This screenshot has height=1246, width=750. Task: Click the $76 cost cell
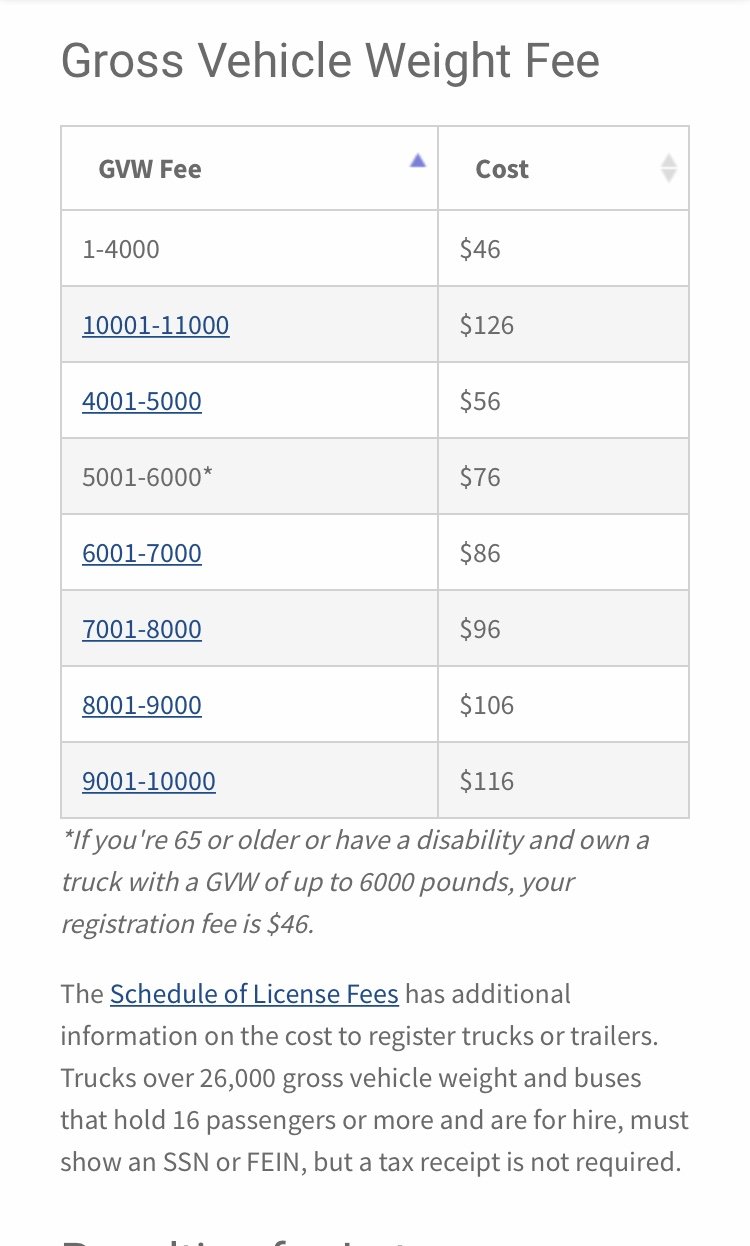click(x=563, y=476)
